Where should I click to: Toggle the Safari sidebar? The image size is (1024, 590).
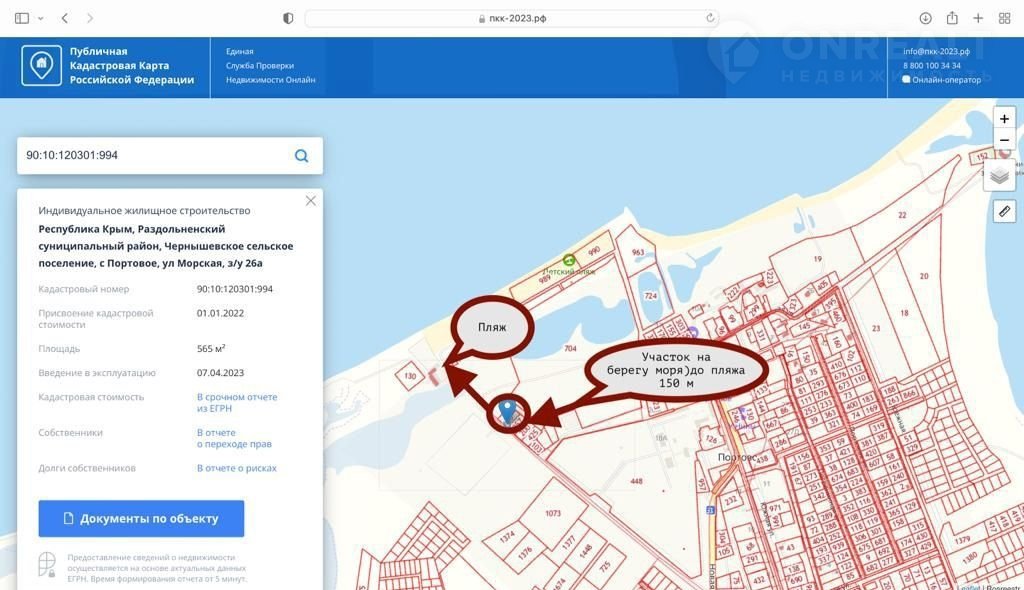[22, 18]
